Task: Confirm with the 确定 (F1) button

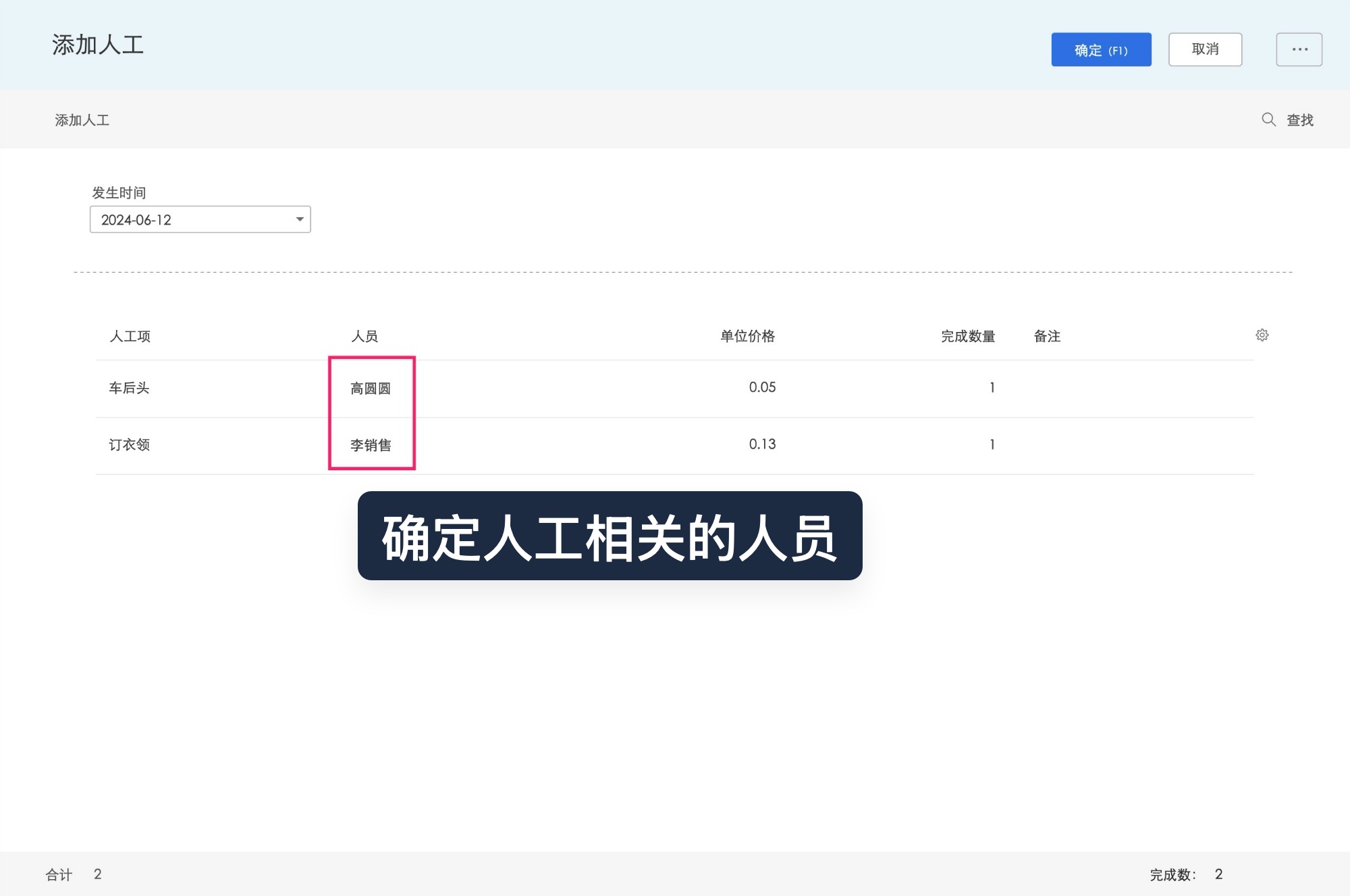Action: [x=1101, y=49]
